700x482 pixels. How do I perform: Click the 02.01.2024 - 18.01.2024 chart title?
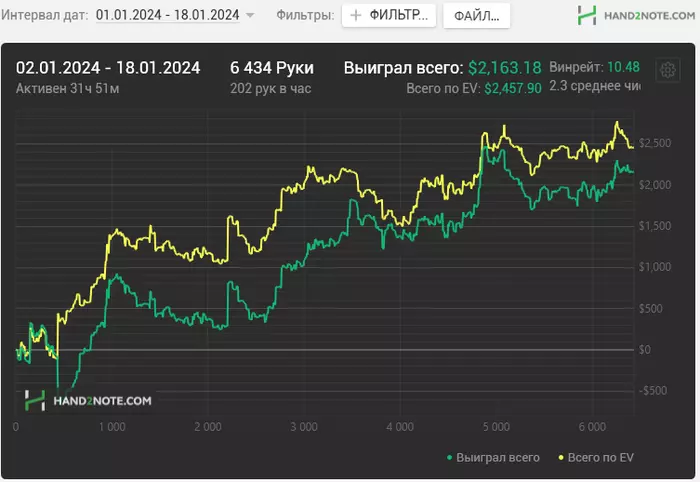[108, 68]
